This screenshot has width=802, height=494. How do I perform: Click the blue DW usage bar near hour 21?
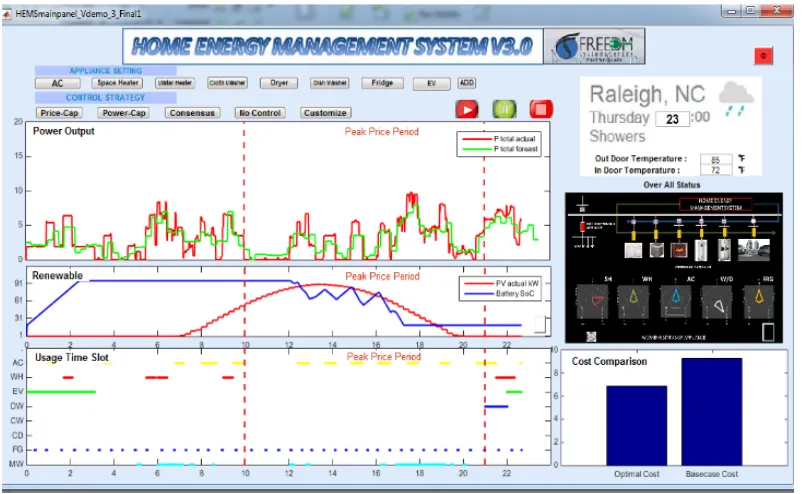point(496,407)
